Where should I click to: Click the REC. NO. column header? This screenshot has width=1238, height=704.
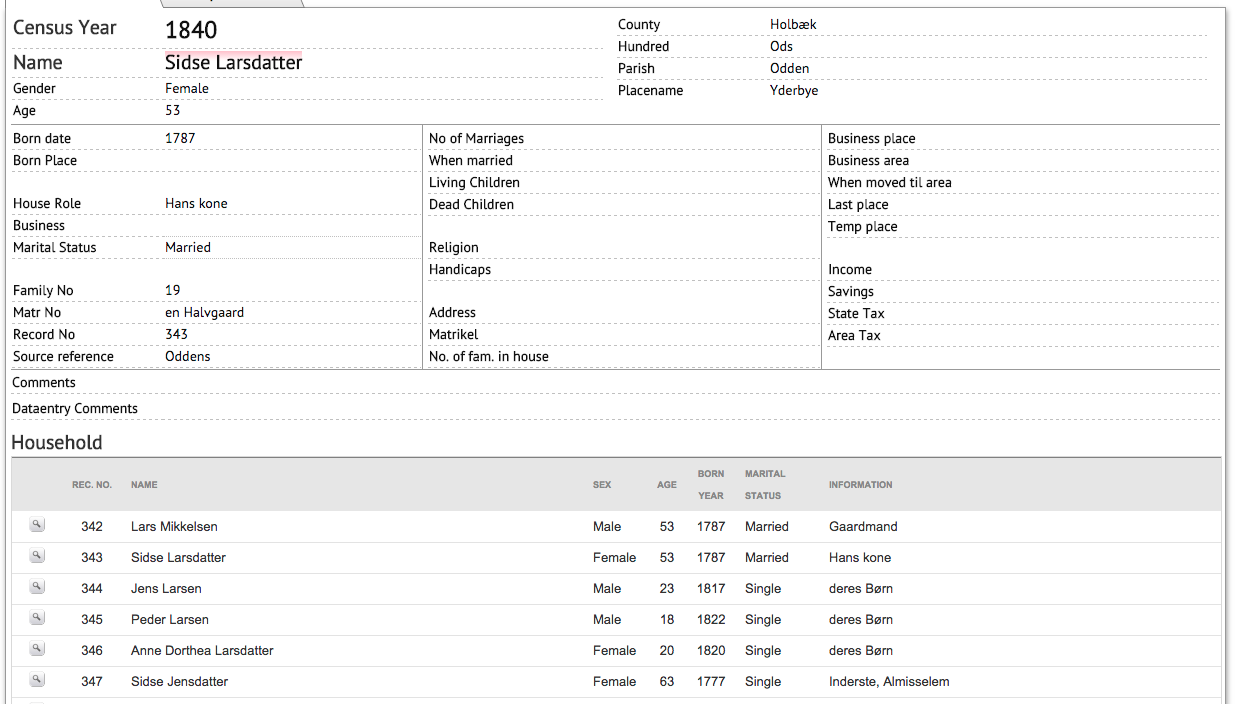click(x=92, y=485)
